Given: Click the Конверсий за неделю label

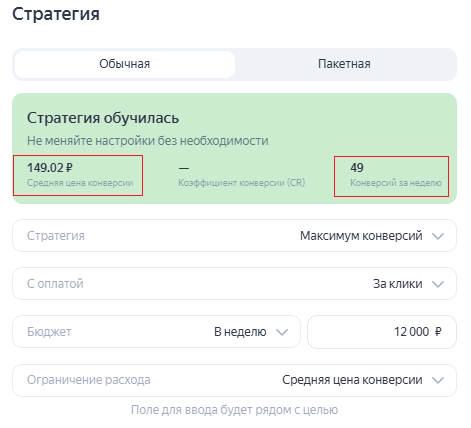Looking at the screenshot, I should pyautogui.click(x=396, y=183).
